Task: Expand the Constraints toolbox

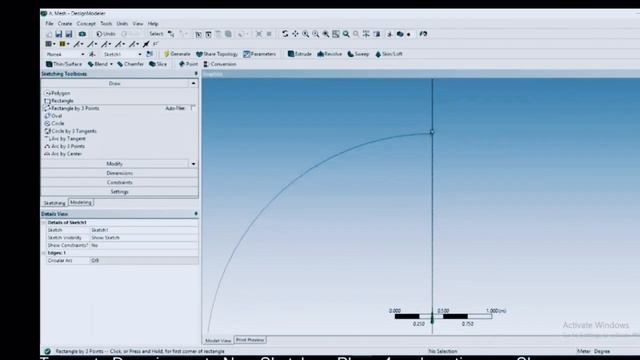Action: pos(120,182)
